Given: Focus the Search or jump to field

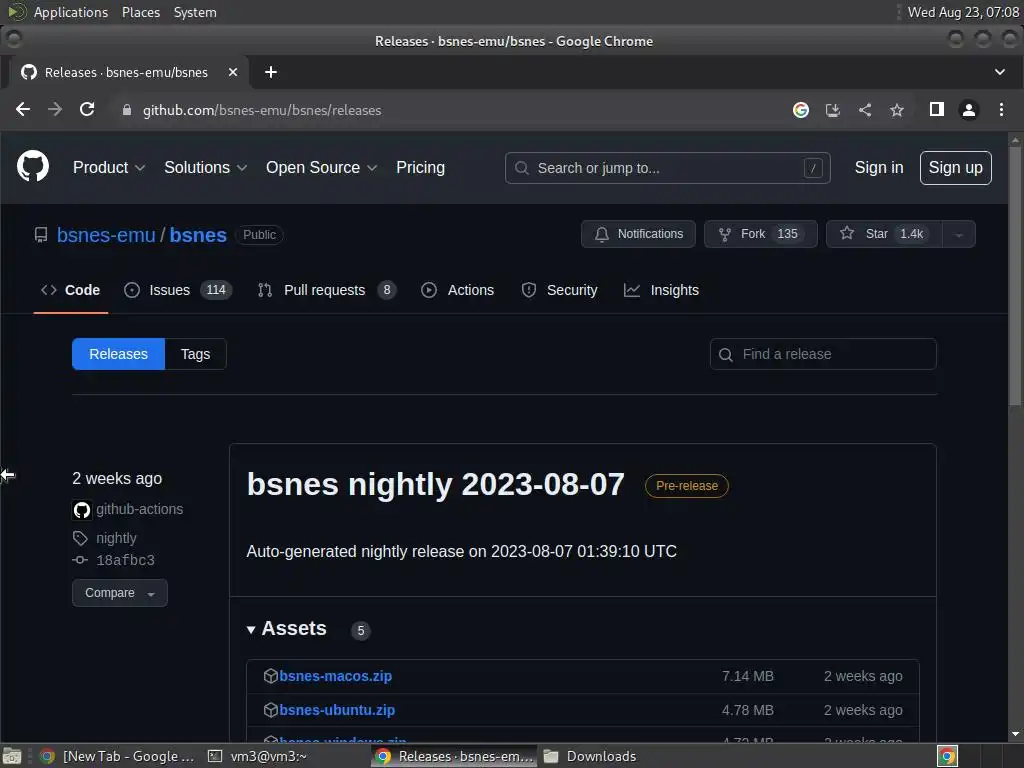Looking at the screenshot, I should (x=667, y=168).
